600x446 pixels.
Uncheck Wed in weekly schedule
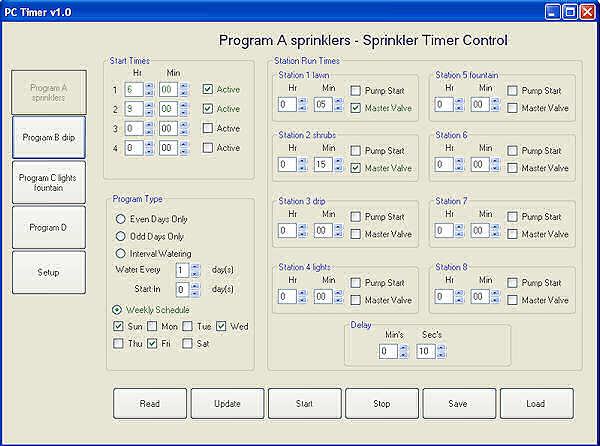221,326
